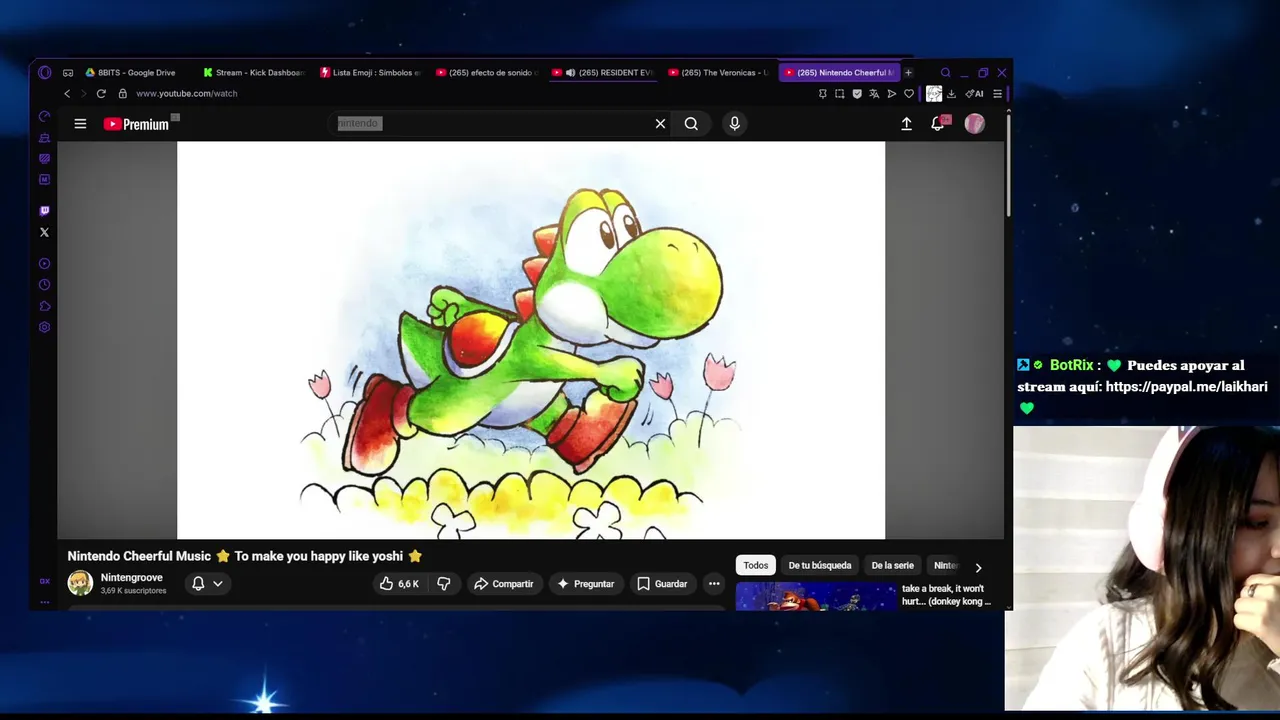Screen dimensions: 1280x720
Task: Click the translate icon in the address bar
Action: pyautogui.click(x=874, y=94)
